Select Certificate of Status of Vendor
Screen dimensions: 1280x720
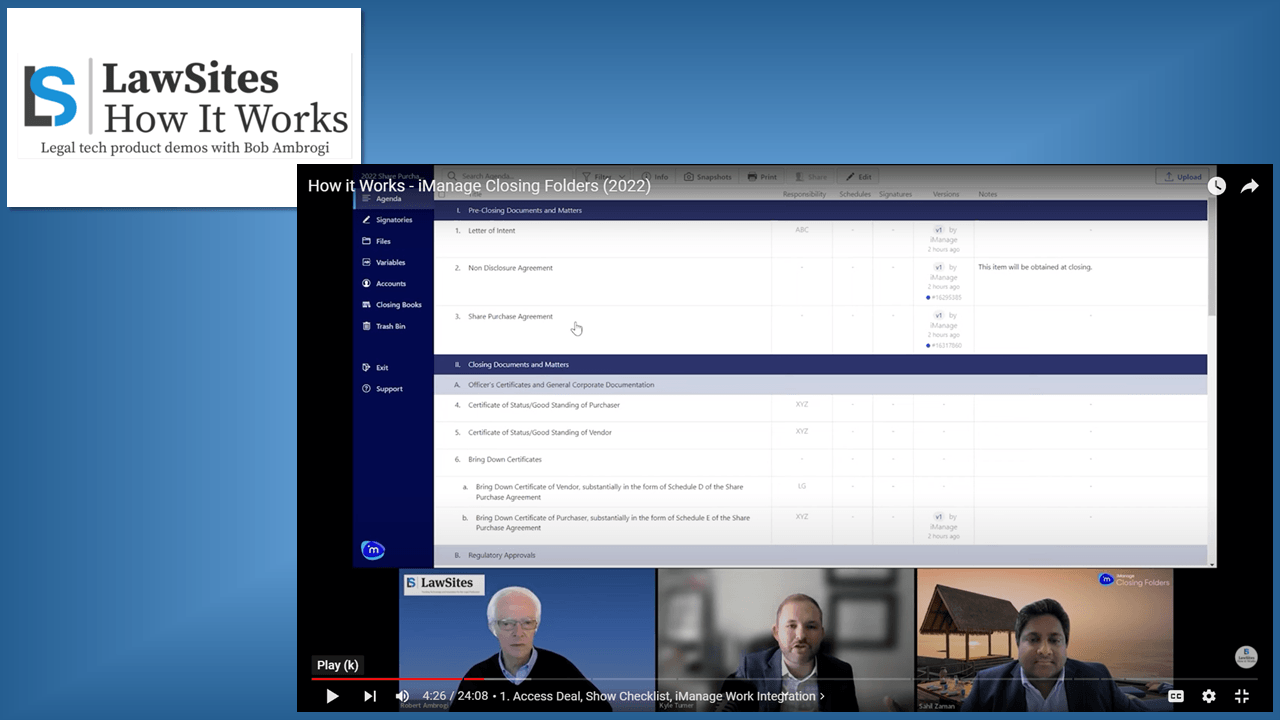(x=820, y=433)
